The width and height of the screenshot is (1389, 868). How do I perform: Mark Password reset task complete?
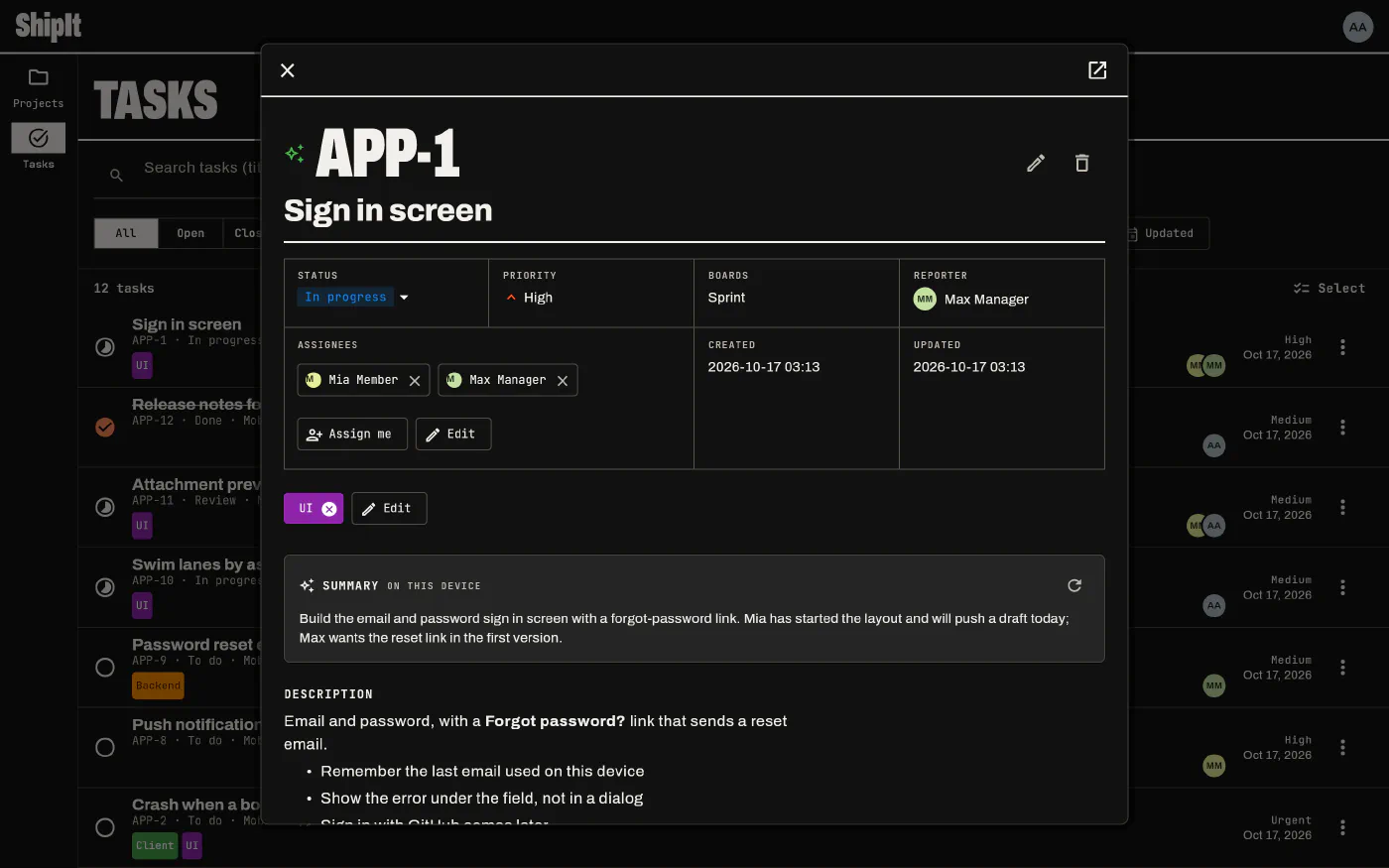(105, 668)
